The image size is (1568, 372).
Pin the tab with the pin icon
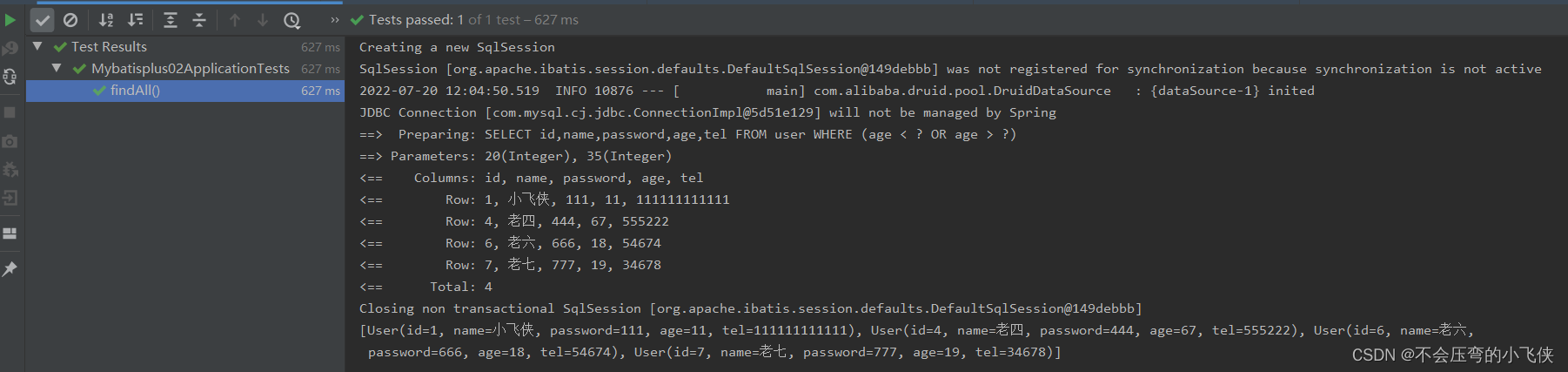pyautogui.click(x=10, y=269)
